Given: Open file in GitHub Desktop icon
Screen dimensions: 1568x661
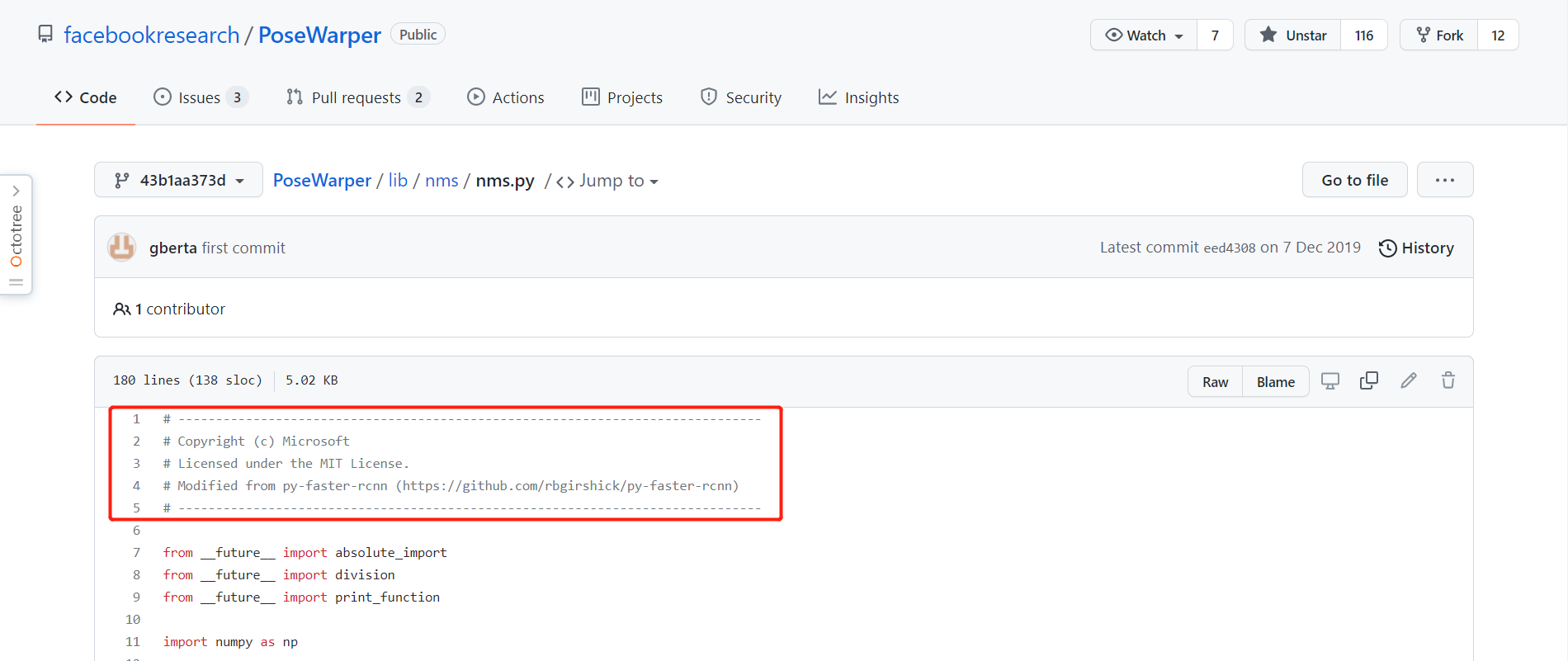Looking at the screenshot, I should pos(1329,380).
